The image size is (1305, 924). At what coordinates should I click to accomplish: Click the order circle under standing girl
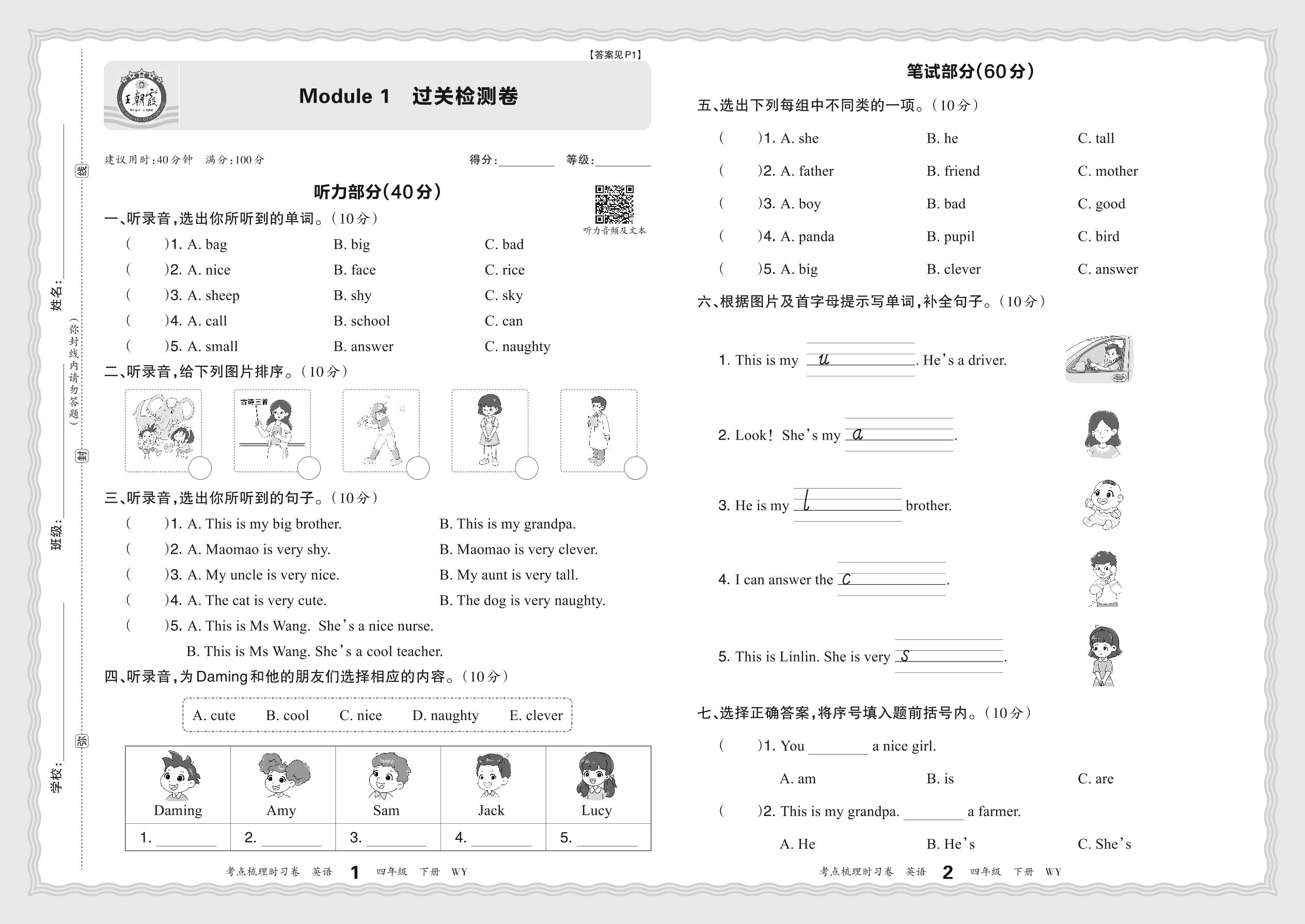(x=526, y=468)
